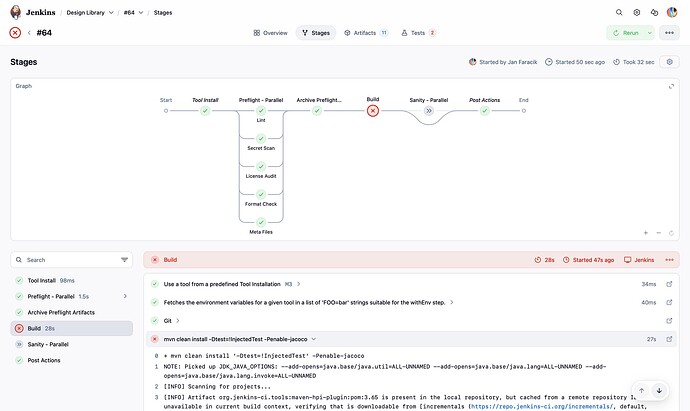Open Rerun dropdown arrow
Screen dimensions: 690x411
pos(650,33)
